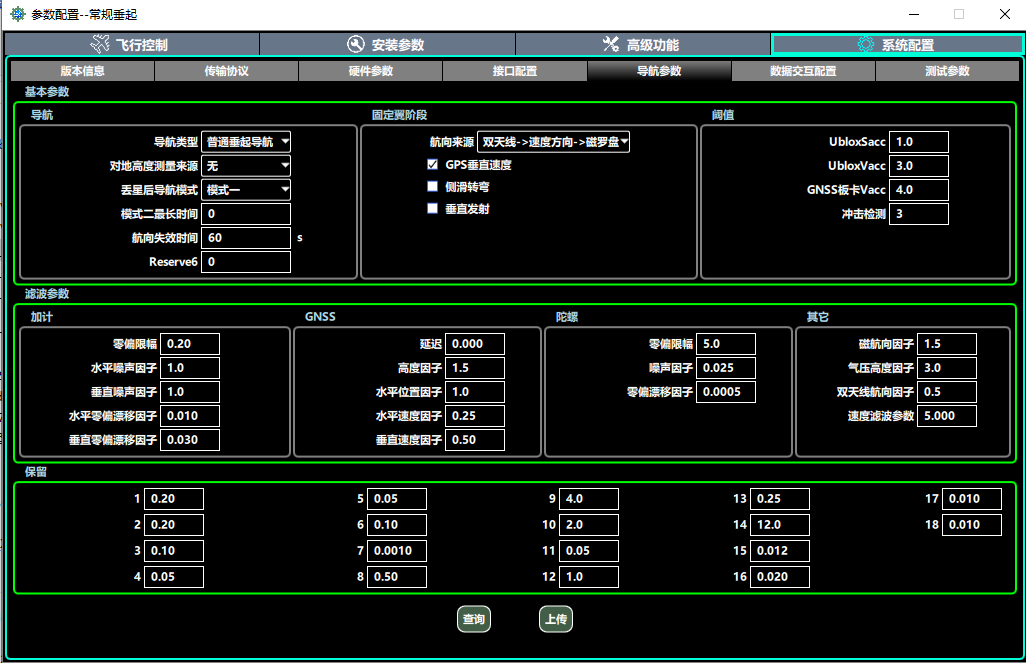
Task: Click the 冲击检测 input field
Action: click(x=919, y=213)
